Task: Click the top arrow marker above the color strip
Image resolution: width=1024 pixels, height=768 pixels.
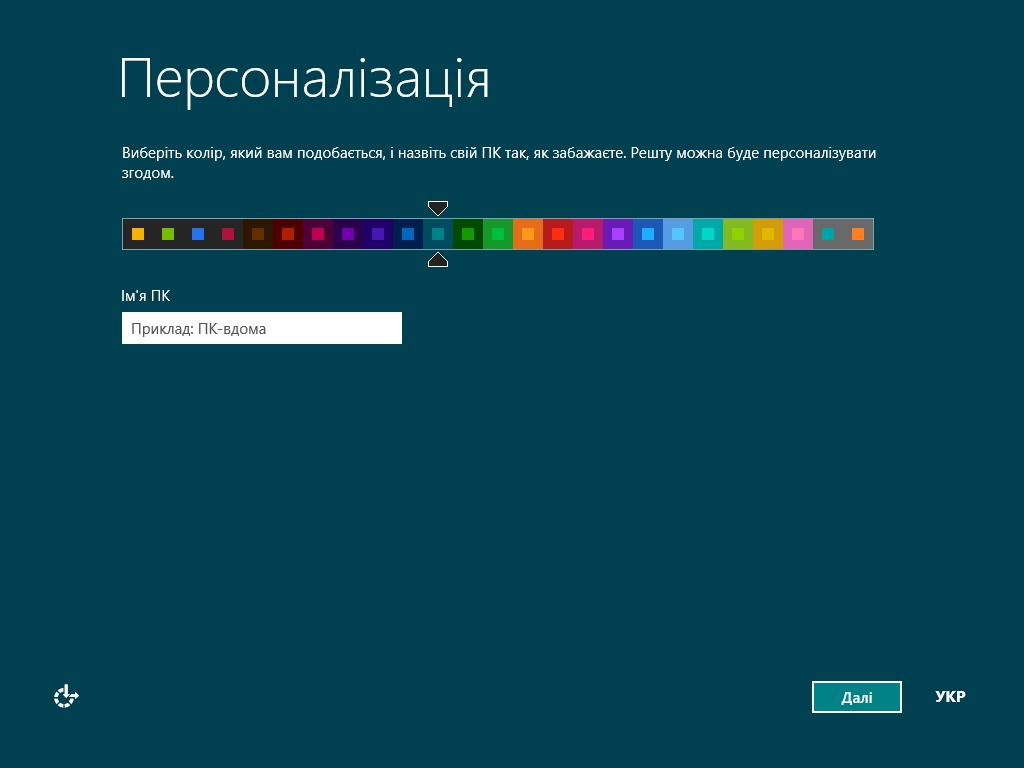Action: coord(438,208)
